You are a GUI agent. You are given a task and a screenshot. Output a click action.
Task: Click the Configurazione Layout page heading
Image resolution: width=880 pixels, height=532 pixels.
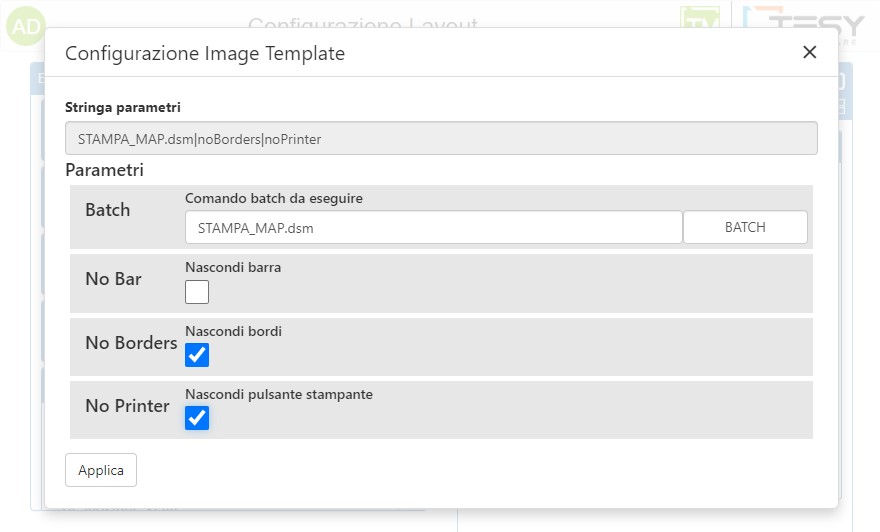(x=362, y=22)
